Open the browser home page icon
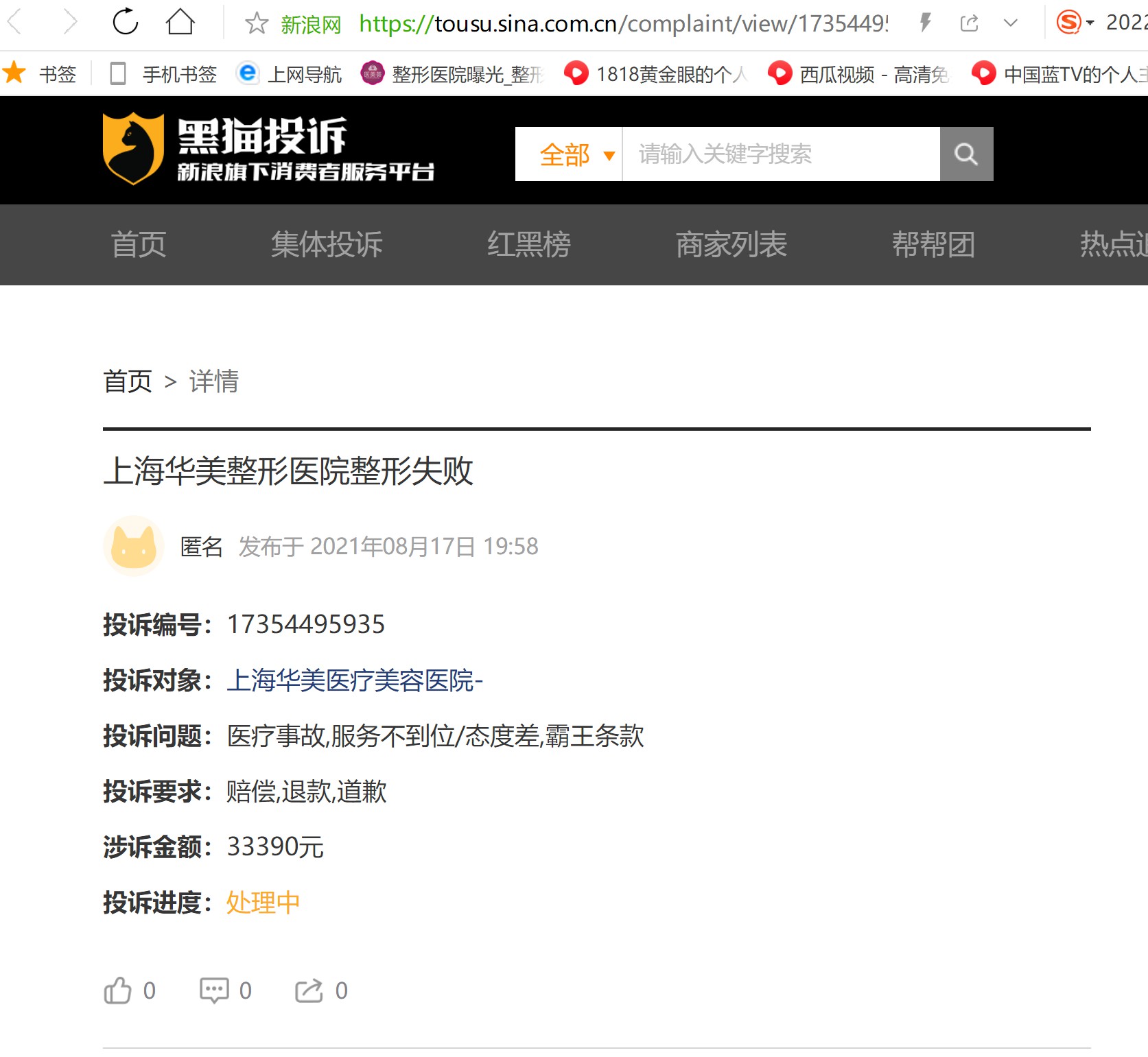The width and height of the screenshot is (1148, 1057). pyautogui.click(x=180, y=22)
